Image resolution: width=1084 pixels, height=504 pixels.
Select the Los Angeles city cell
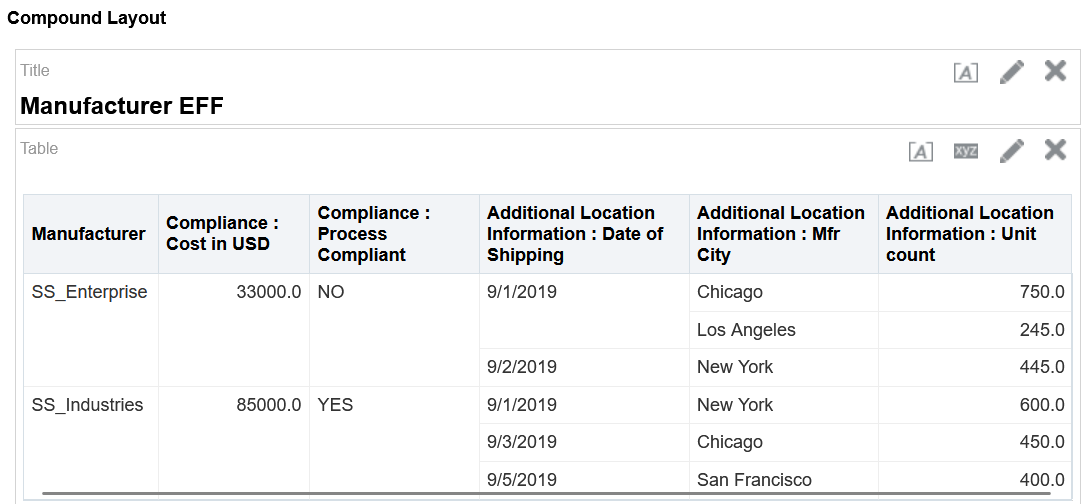pos(746,330)
